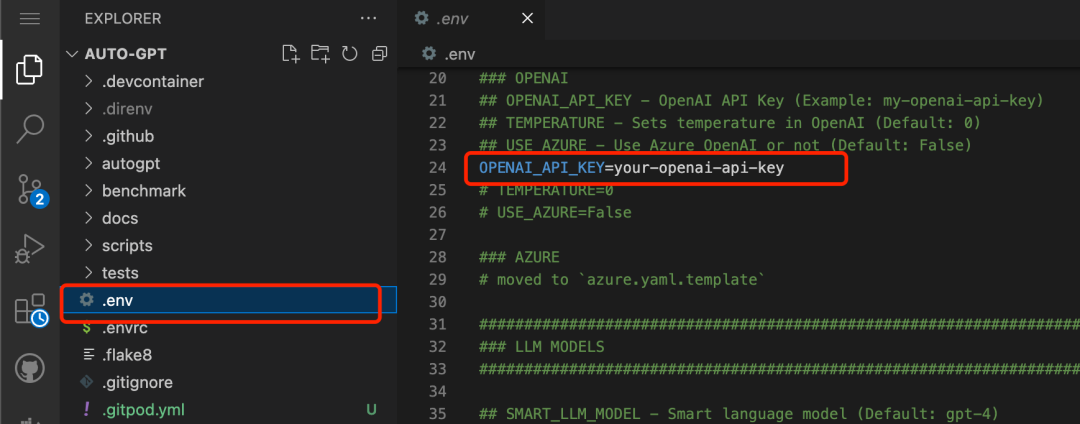
Task: Click line number 30 in gutter
Action: tap(437, 301)
